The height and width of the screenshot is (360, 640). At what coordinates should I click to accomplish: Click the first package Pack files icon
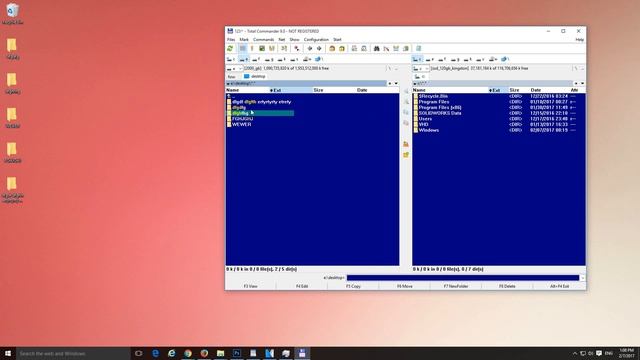coord(332,49)
